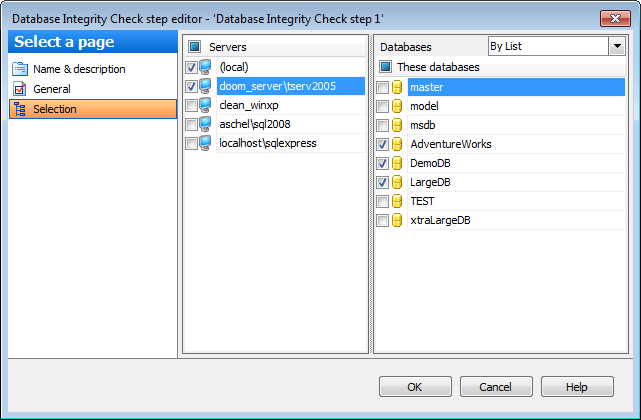Uncheck the LargeDB database checkbox
Image resolution: width=641 pixels, height=420 pixels.
tap(382, 182)
